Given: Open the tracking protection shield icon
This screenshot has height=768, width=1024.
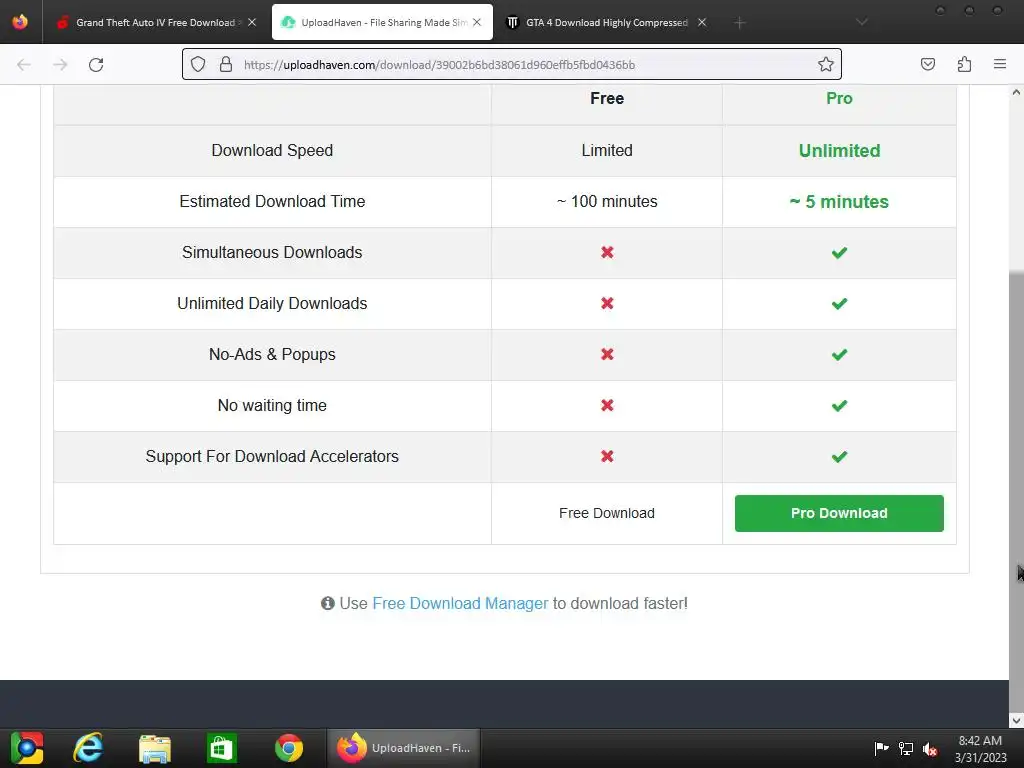Looking at the screenshot, I should [198, 64].
